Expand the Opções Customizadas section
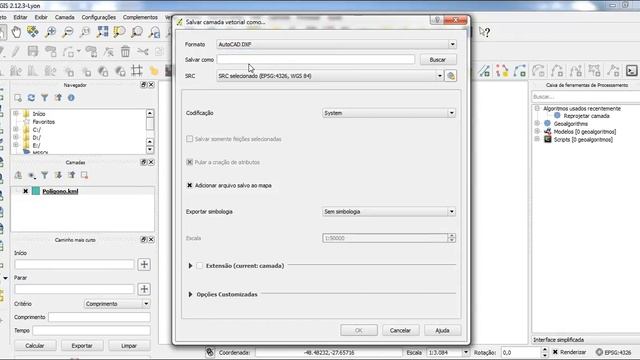Screen dimensions: 640x360 click(190, 294)
